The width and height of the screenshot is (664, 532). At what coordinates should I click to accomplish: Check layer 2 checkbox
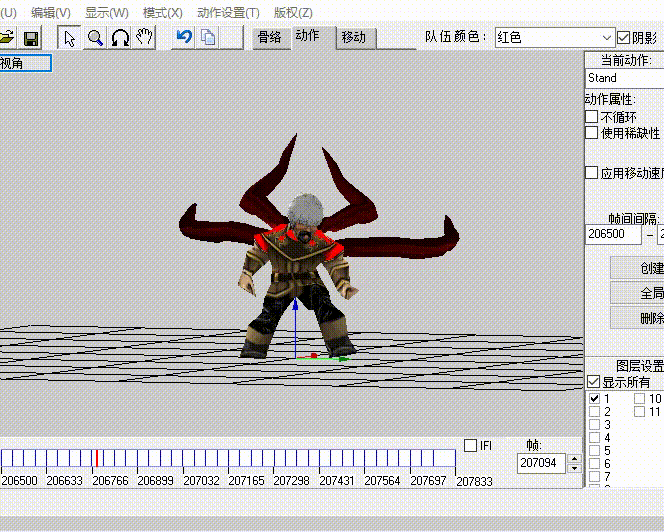coord(595,412)
